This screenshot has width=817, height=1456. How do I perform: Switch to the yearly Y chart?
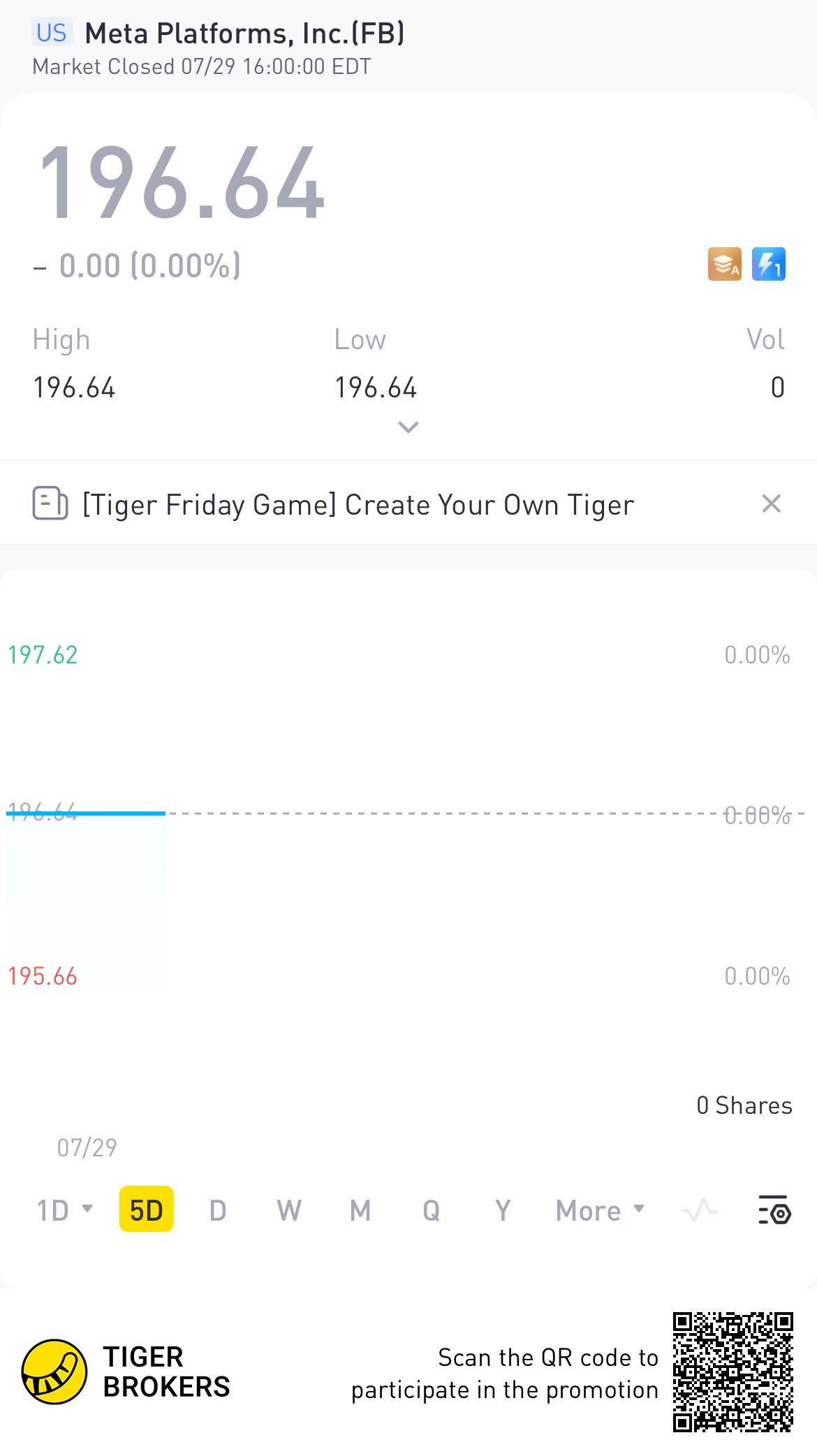coord(503,1210)
